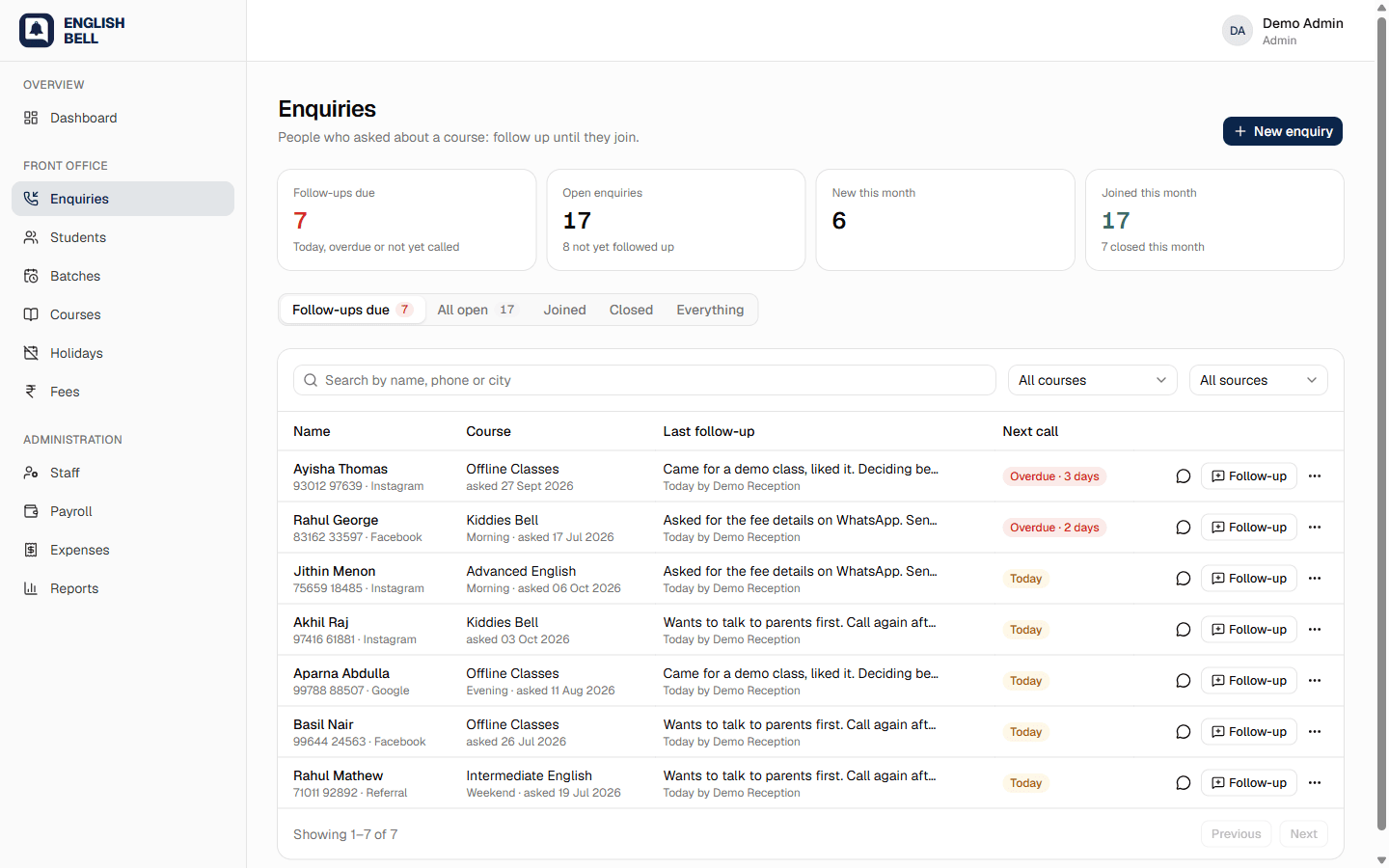Click the name Jithin Menon
The image size is (1389, 868).
point(335,571)
